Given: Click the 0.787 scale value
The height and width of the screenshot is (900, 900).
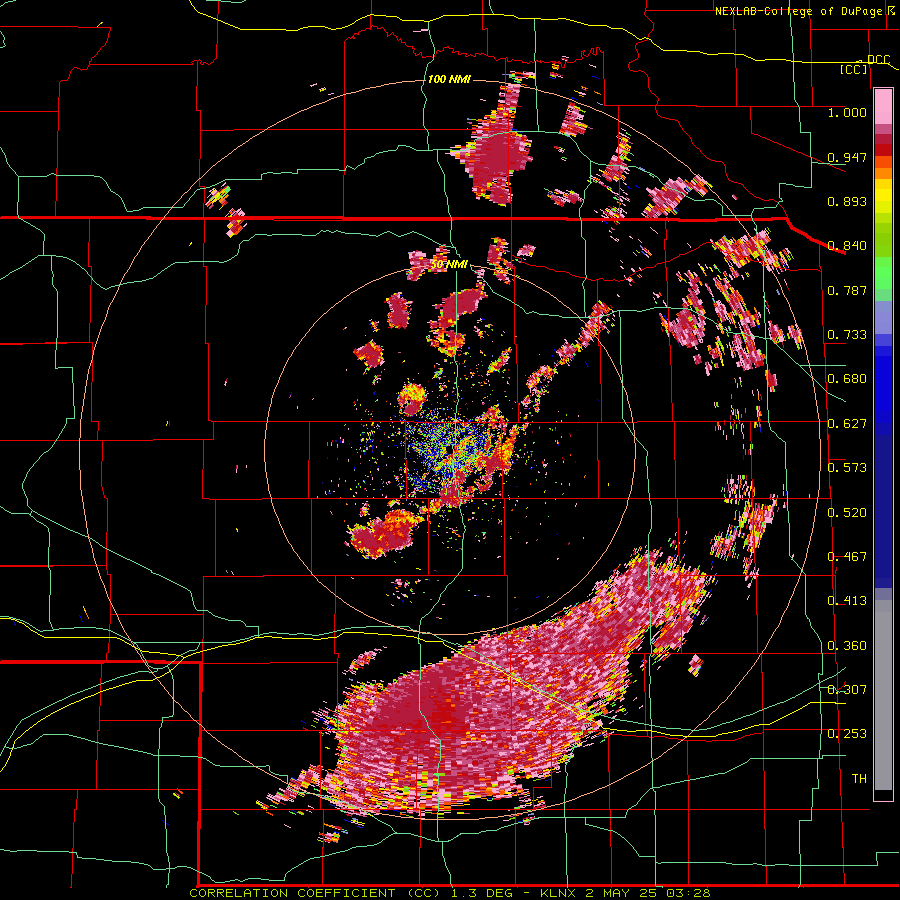Looking at the screenshot, I should point(847,290).
